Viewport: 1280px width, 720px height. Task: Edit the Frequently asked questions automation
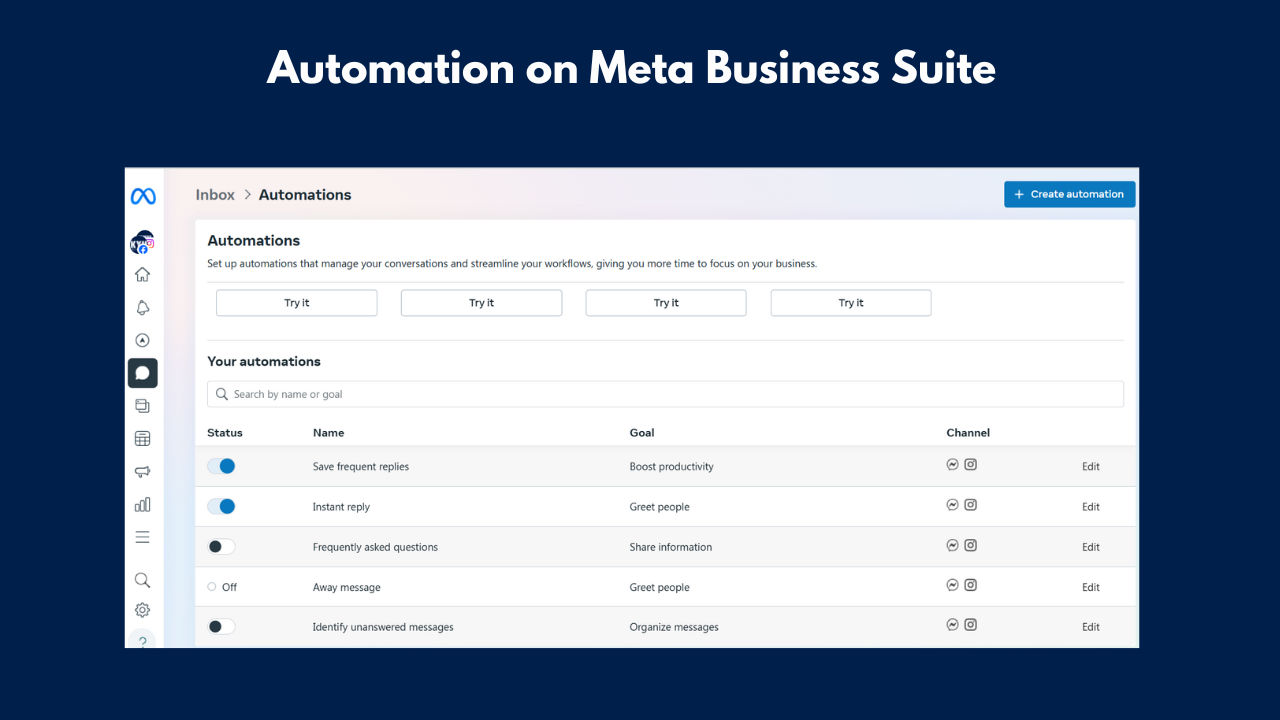tap(1091, 547)
